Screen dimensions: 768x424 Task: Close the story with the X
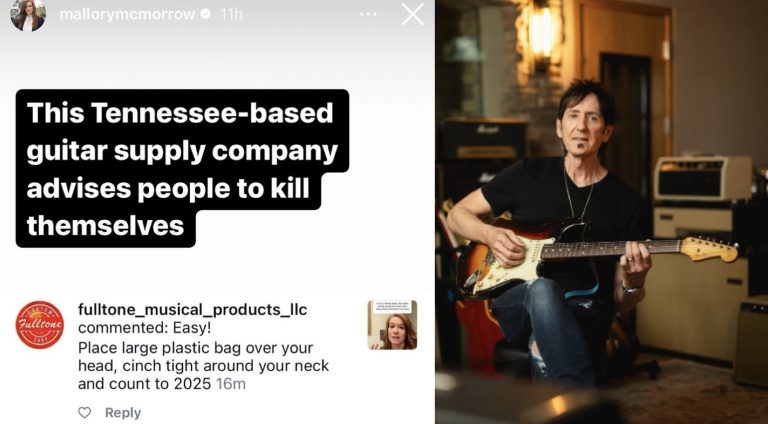412,14
